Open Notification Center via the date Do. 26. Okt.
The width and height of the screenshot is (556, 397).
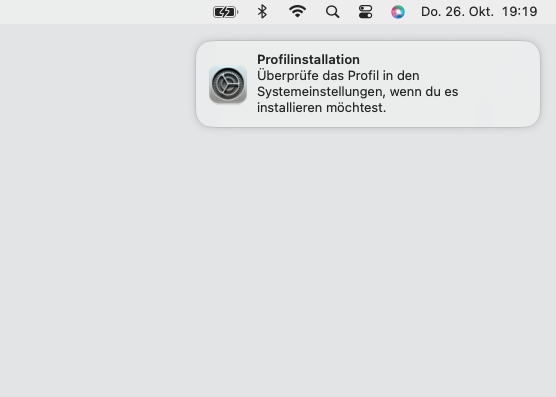[457, 12]
